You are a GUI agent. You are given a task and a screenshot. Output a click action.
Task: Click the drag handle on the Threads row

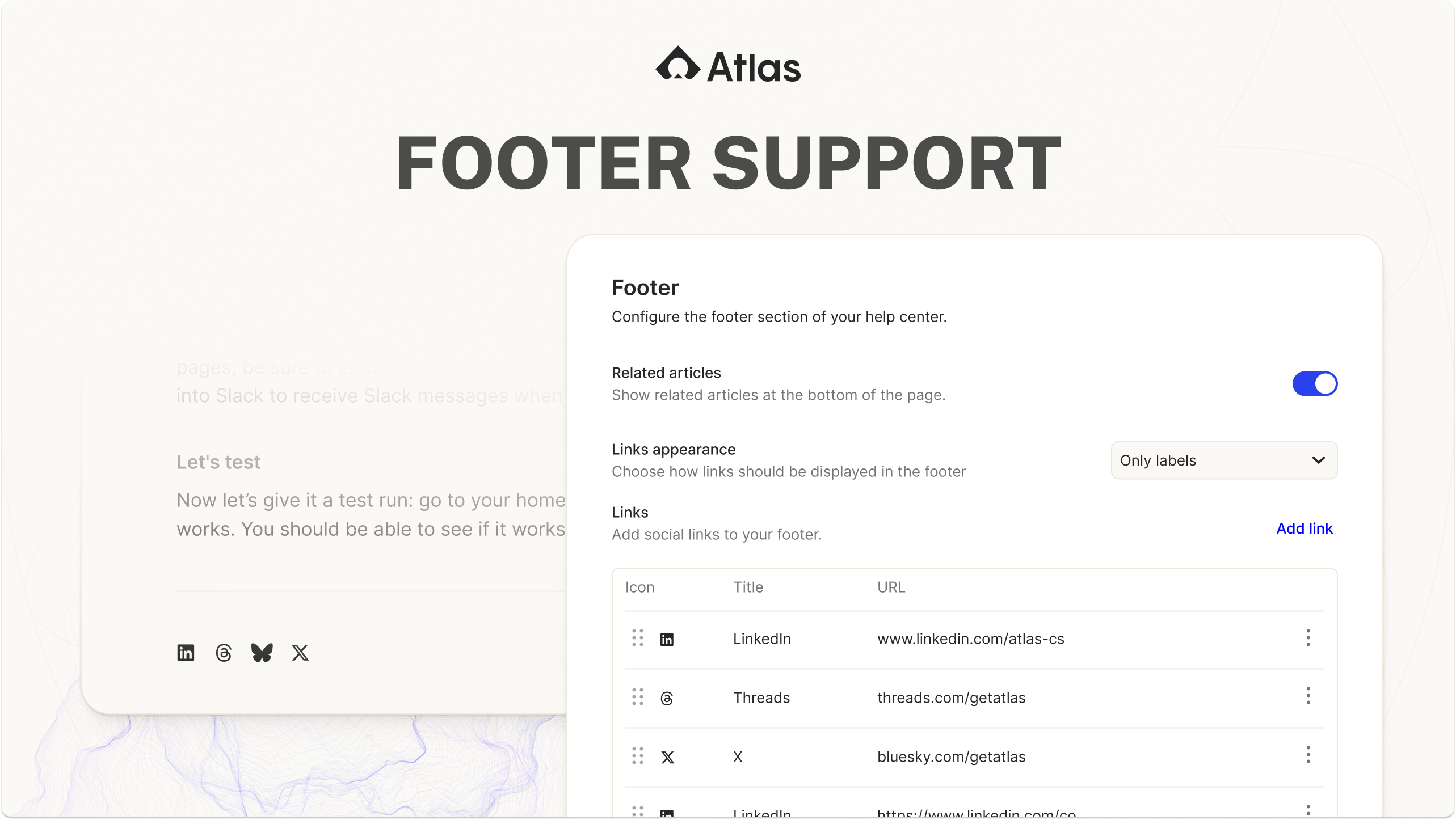coord(638,697)
